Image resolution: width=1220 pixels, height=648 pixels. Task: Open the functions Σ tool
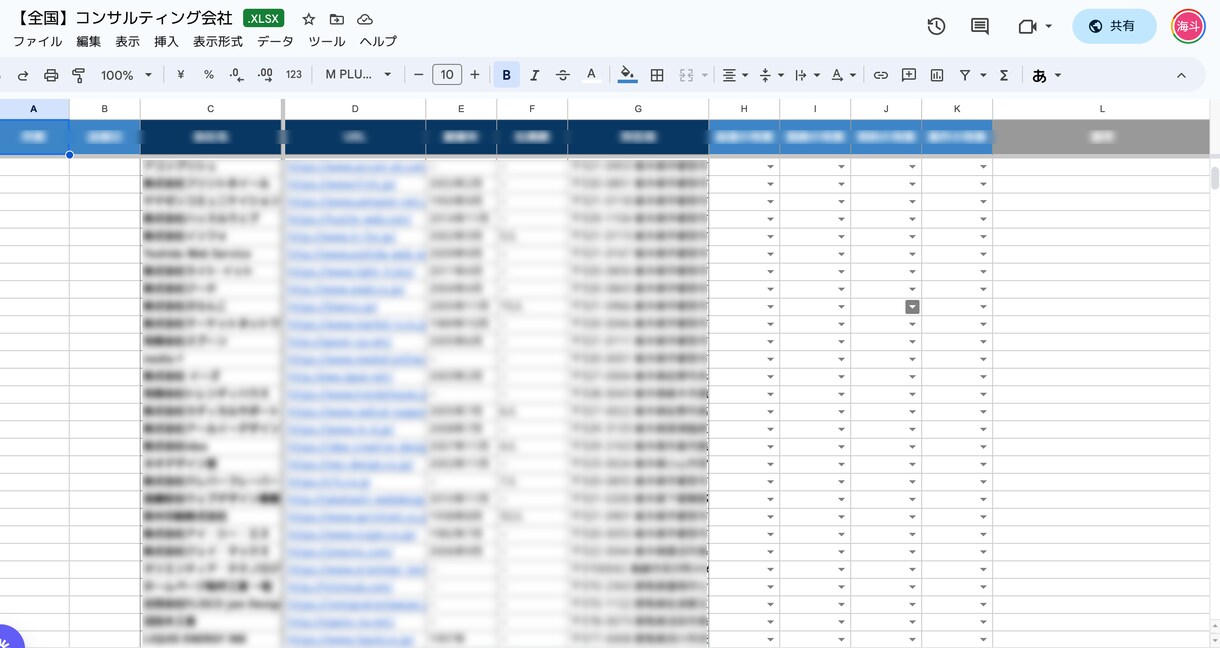[x=1004, y=75]
